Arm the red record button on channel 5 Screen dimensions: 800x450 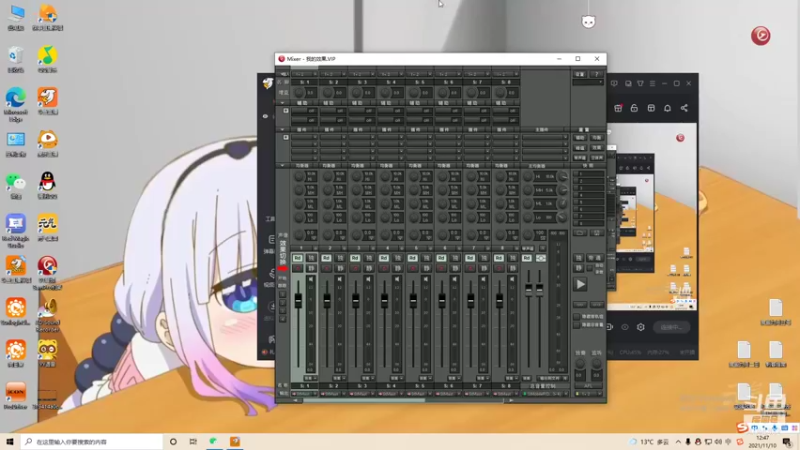(x=413, y=268)
